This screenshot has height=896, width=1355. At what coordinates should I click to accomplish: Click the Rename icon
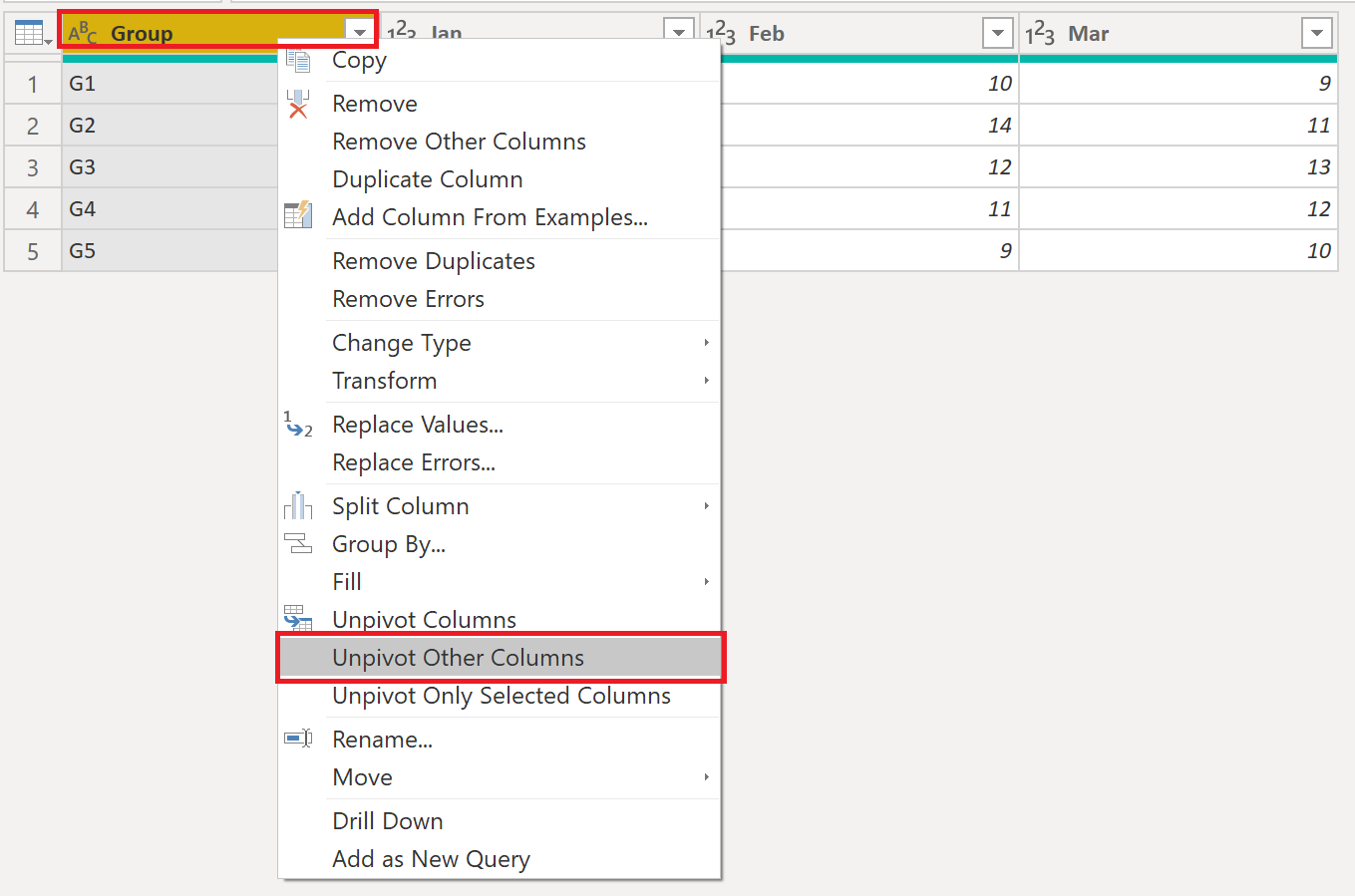(298, 739)
